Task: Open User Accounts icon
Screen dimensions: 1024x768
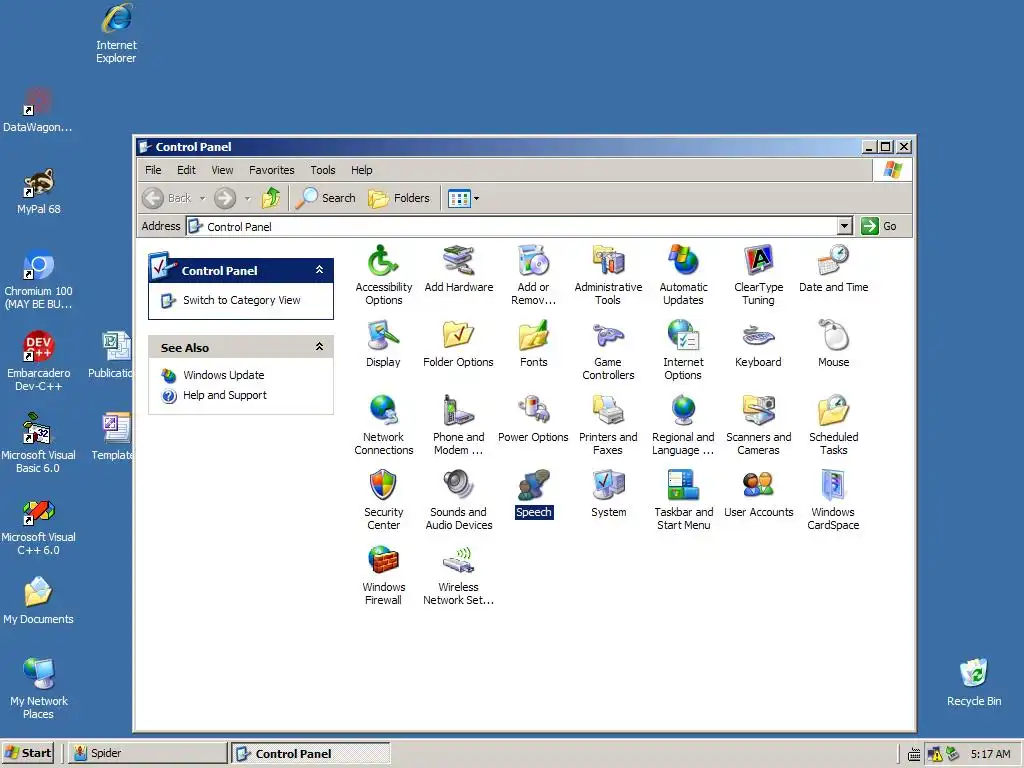Action: [758, 485]
